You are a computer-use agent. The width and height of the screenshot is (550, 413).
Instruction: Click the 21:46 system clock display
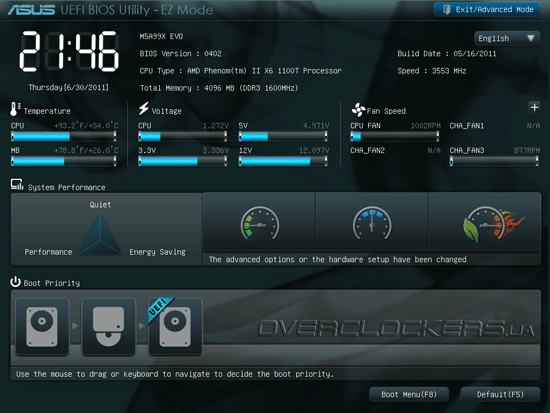[x=69, y=51]
